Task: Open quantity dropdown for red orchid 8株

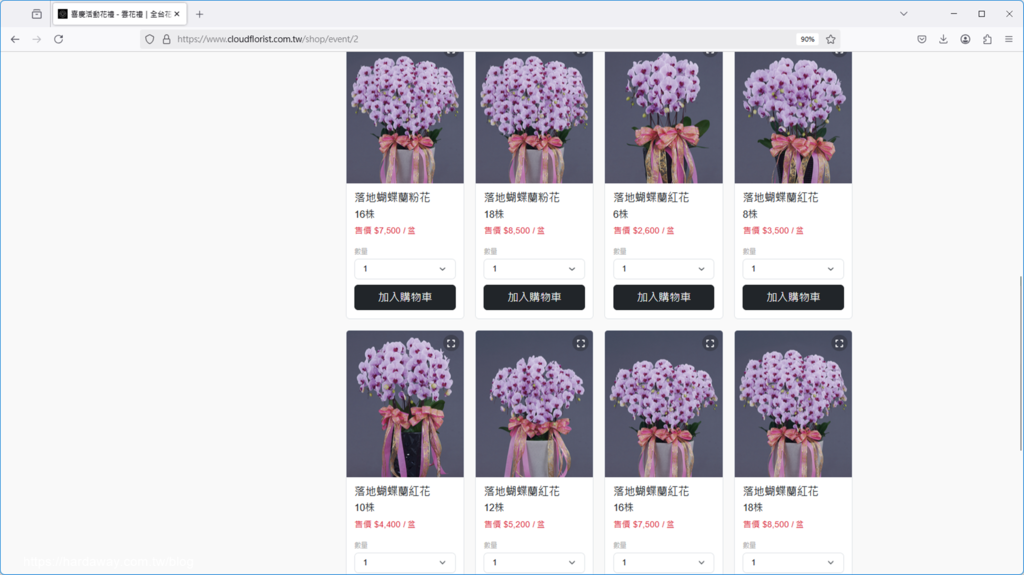Action: click(793, 269)
